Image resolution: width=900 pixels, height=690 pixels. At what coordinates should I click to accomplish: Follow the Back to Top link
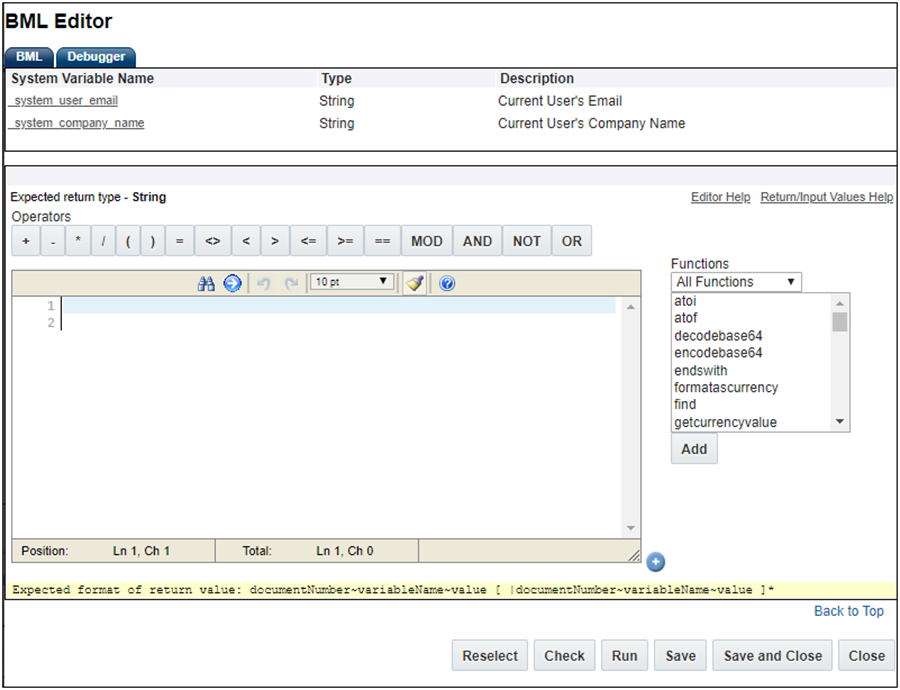tap(849, 611)
